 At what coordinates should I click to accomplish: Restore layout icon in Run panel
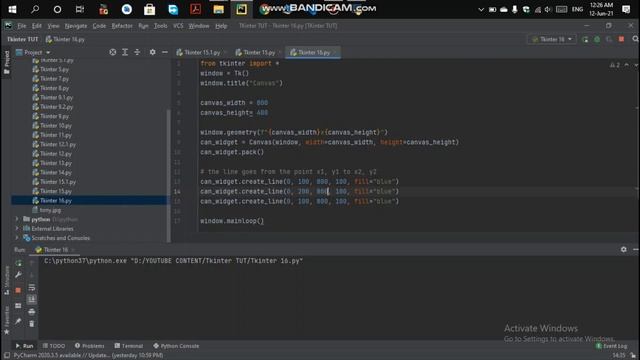(18, 306)
